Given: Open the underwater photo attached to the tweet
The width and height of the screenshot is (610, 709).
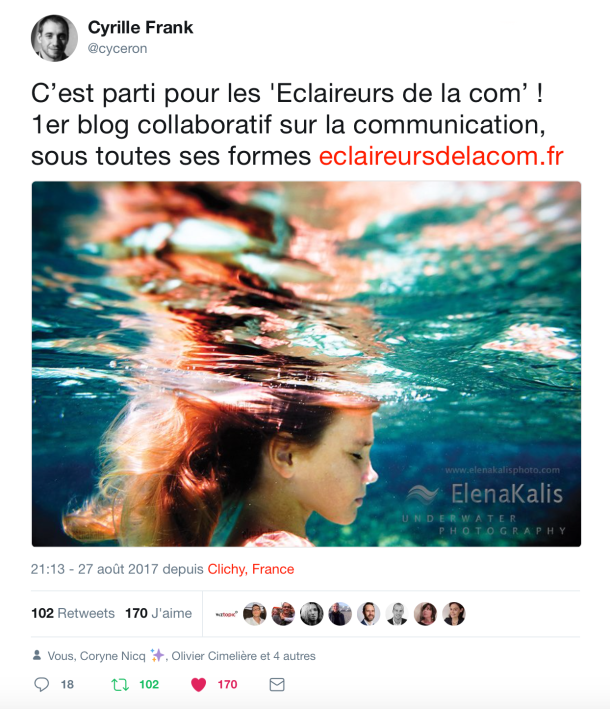Looking at the screenshot, I should (x=306, y=364).
